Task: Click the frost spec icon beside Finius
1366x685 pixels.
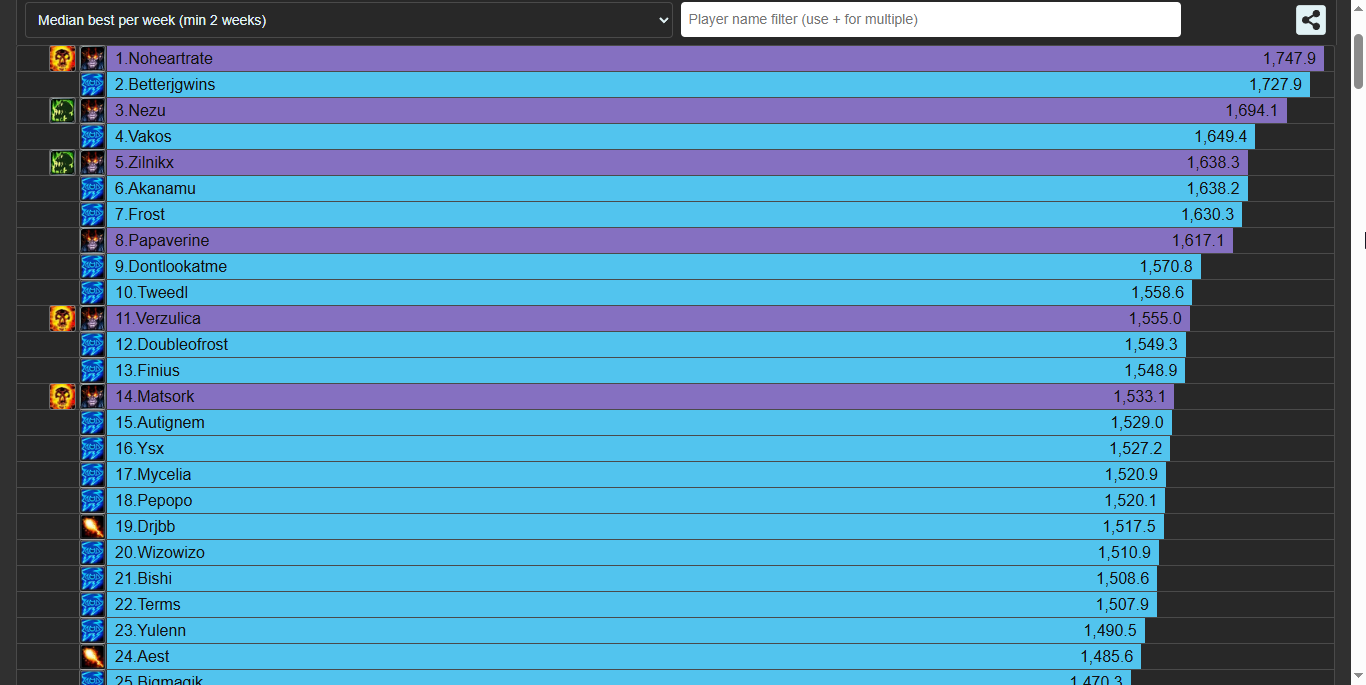Action: (92, 371)
